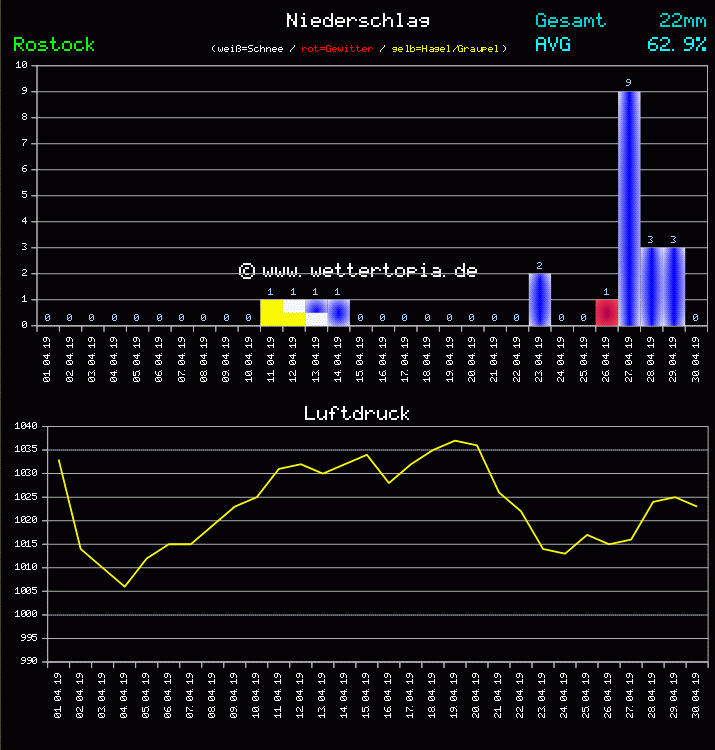
Task: Click the Gesamt 22mm total value
Action: coord(683,21)
